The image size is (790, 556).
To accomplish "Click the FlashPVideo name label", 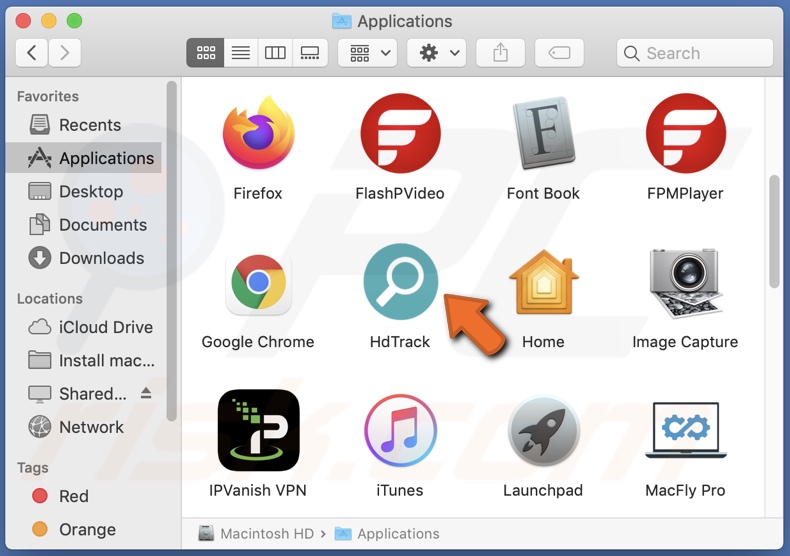I will (400, 193).
